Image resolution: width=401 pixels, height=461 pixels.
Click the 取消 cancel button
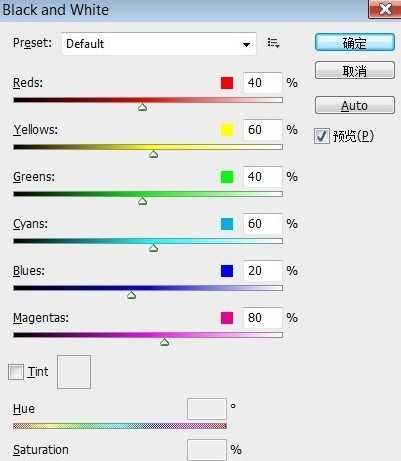(x=355, y=70)
